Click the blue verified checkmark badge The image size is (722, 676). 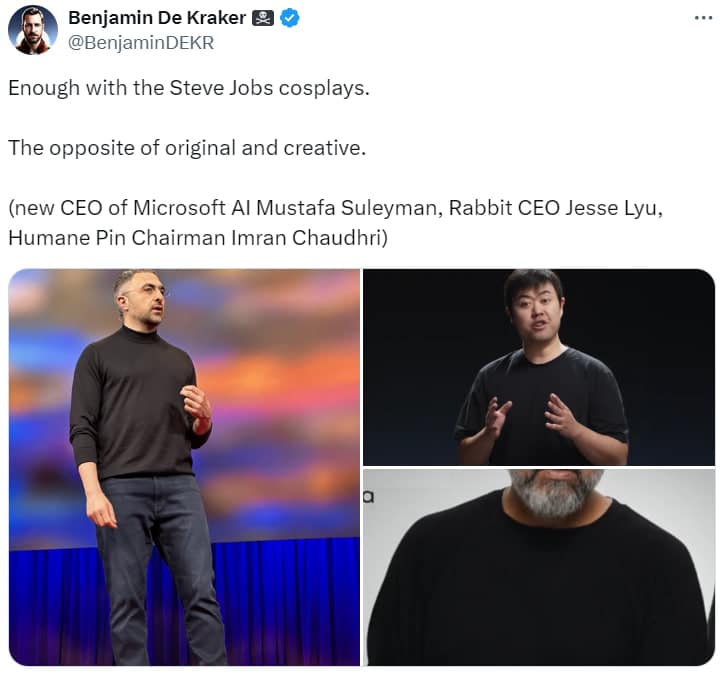tap(290, 19)
